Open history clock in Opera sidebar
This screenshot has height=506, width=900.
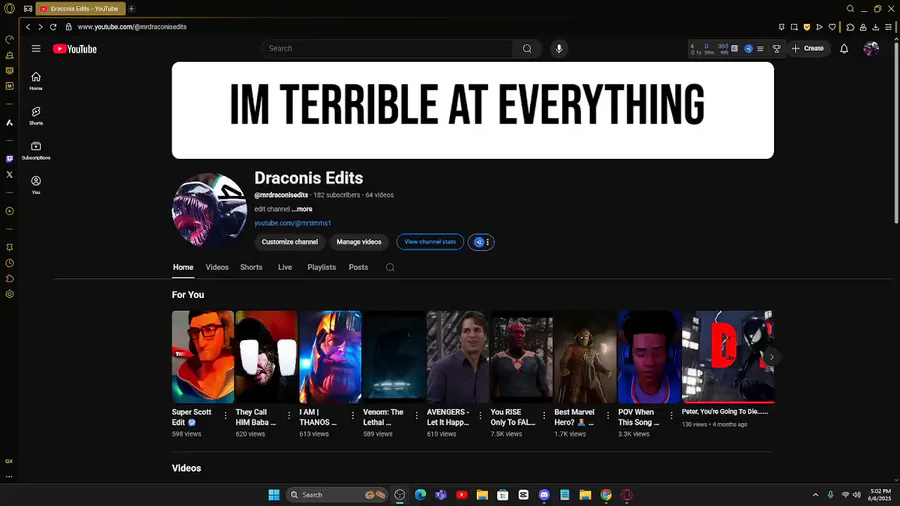pyautogui.click(x=9, y=263)
